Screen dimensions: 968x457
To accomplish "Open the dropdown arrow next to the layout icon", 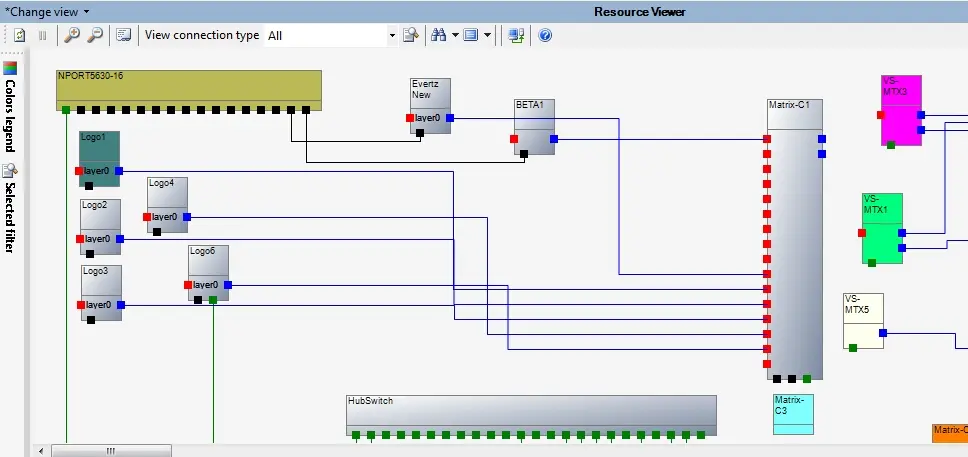I will pos(487,35).
